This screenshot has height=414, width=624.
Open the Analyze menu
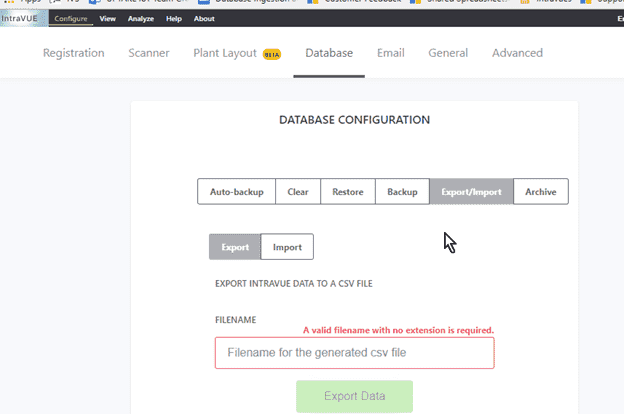point(141,19)
